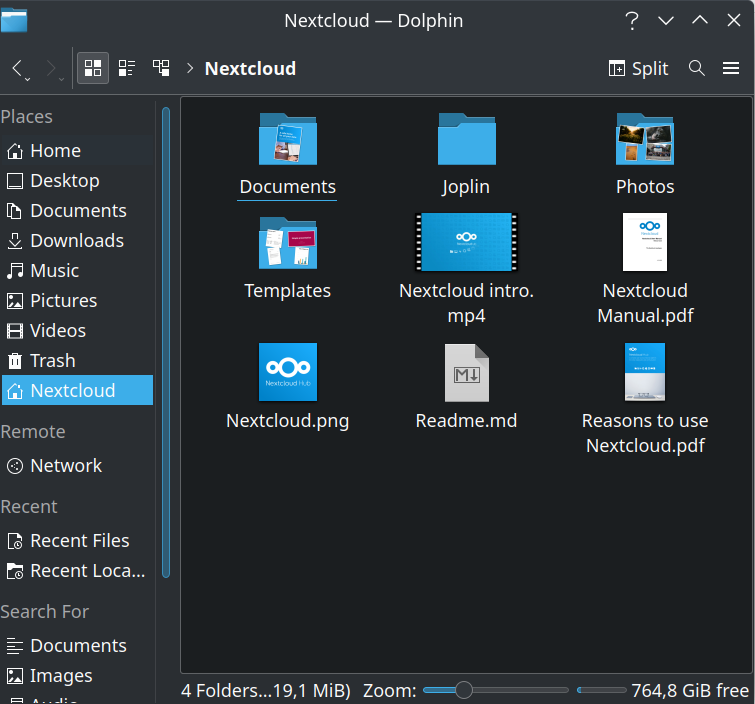The width and height of the screenshot is (755, 704).
Task: Open Downloads in Places
Action: point(77,240)
